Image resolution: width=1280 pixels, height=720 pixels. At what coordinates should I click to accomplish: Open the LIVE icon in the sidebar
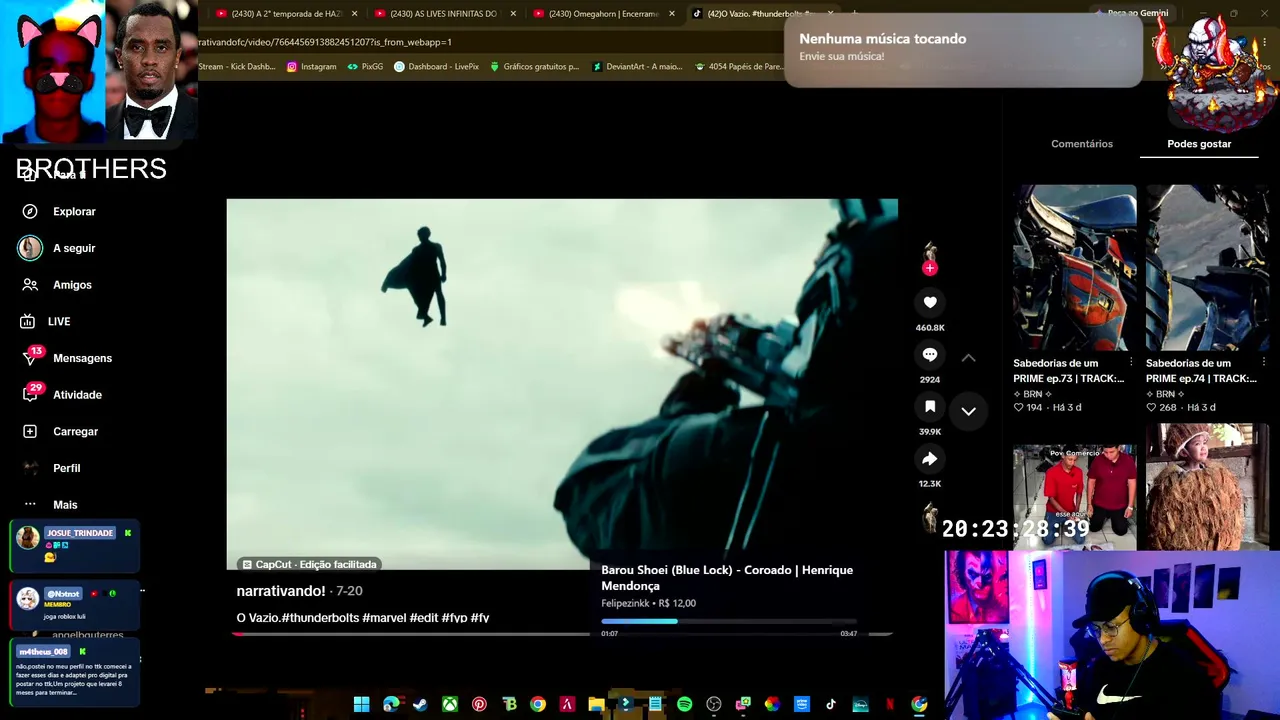[x=28, y=321]
